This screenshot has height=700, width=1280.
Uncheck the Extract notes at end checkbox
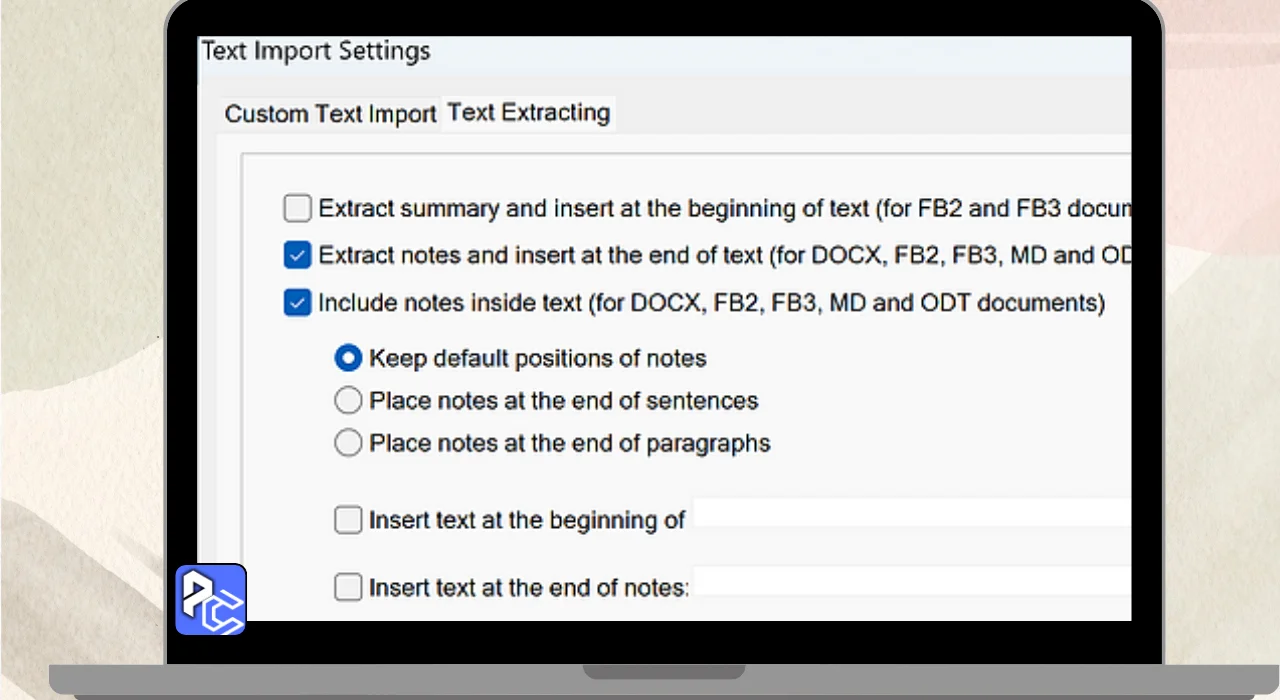click(297, 256)
